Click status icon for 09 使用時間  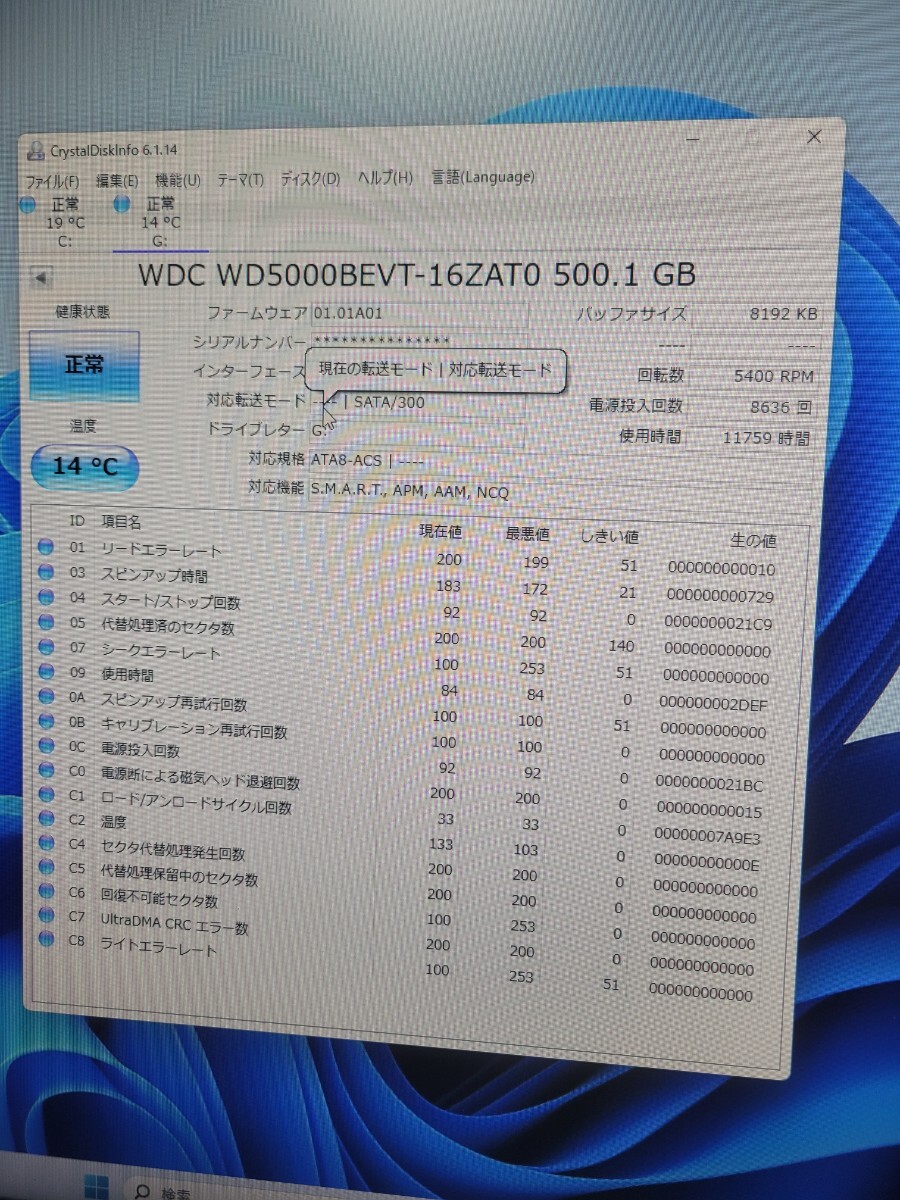coord(45,671)
